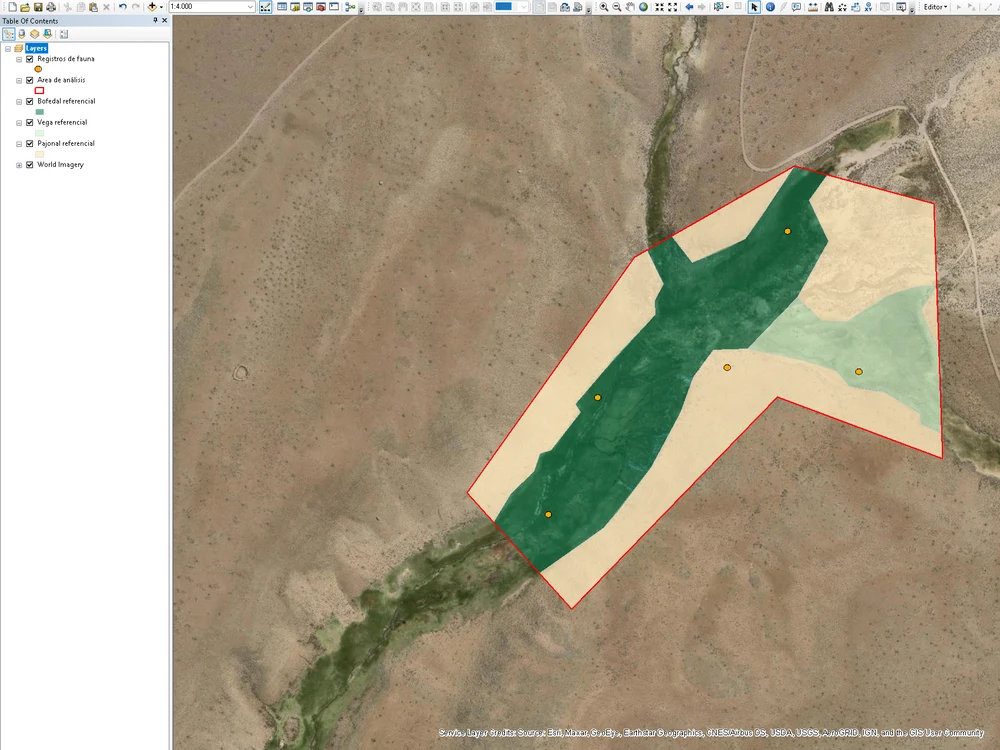This screenshot has width=1000, height=750.
Task: Open the Find binoculars tool
Action: pyautogui.click(x=828, y=7)
